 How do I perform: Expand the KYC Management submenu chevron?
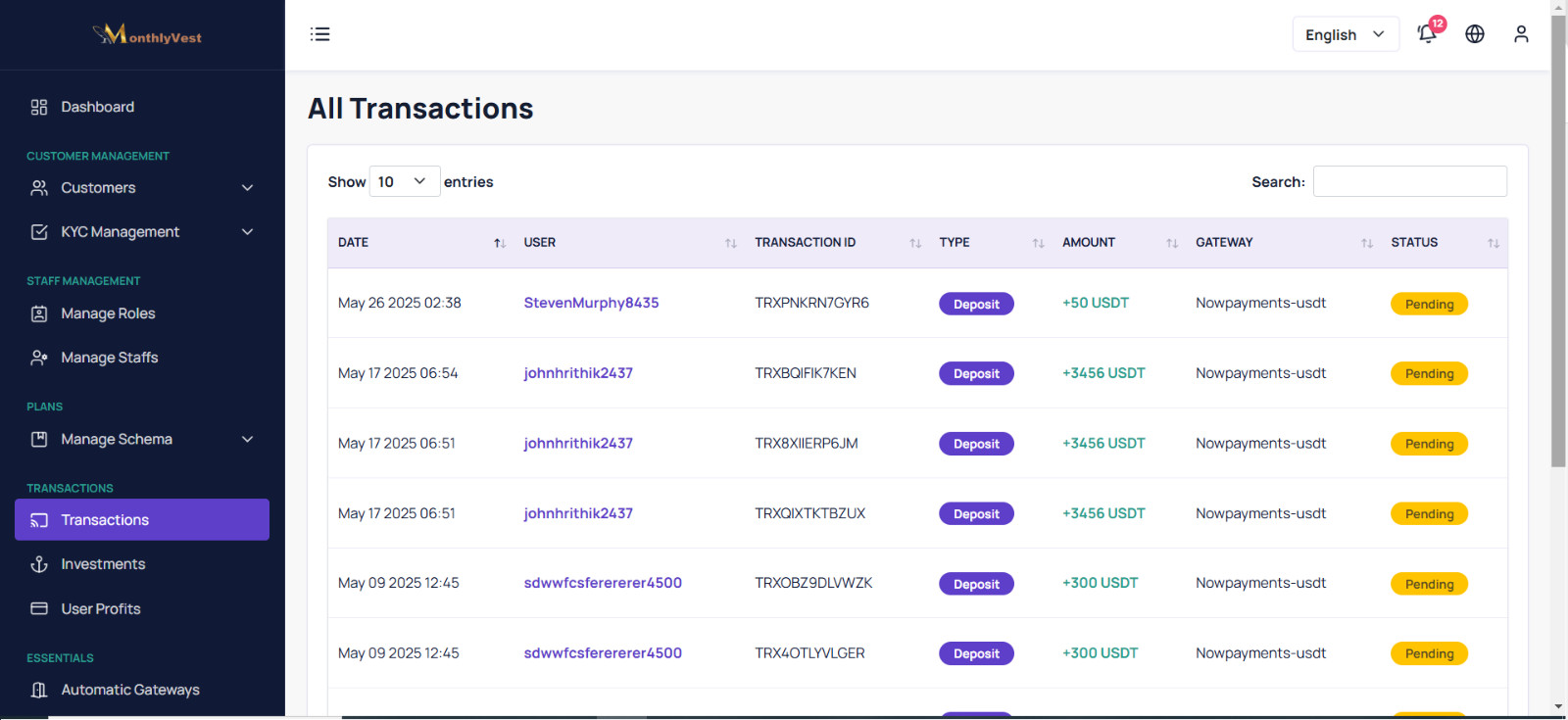[x=247, y=232]
